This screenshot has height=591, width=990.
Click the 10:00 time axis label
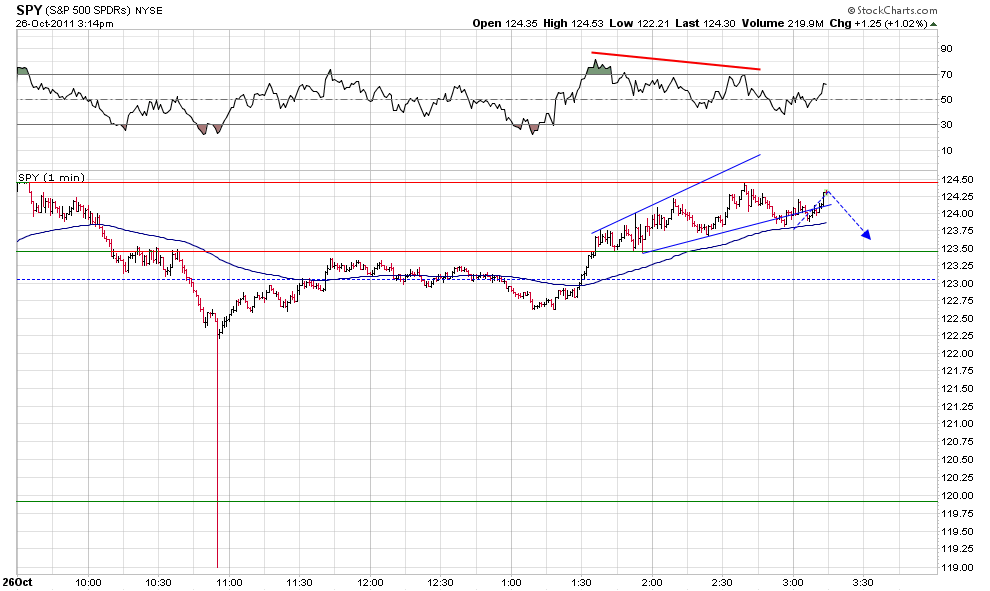pos(88,582)
